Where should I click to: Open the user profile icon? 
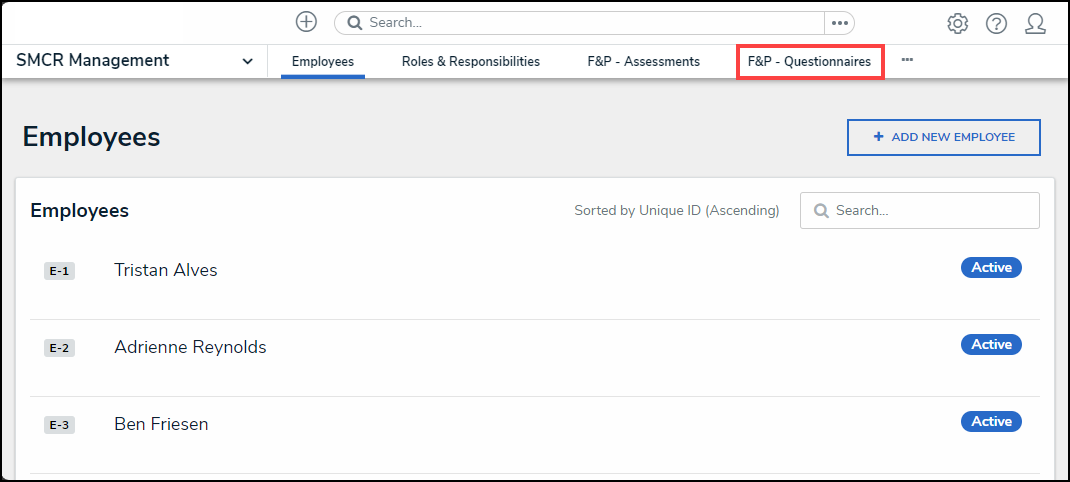1035,23
